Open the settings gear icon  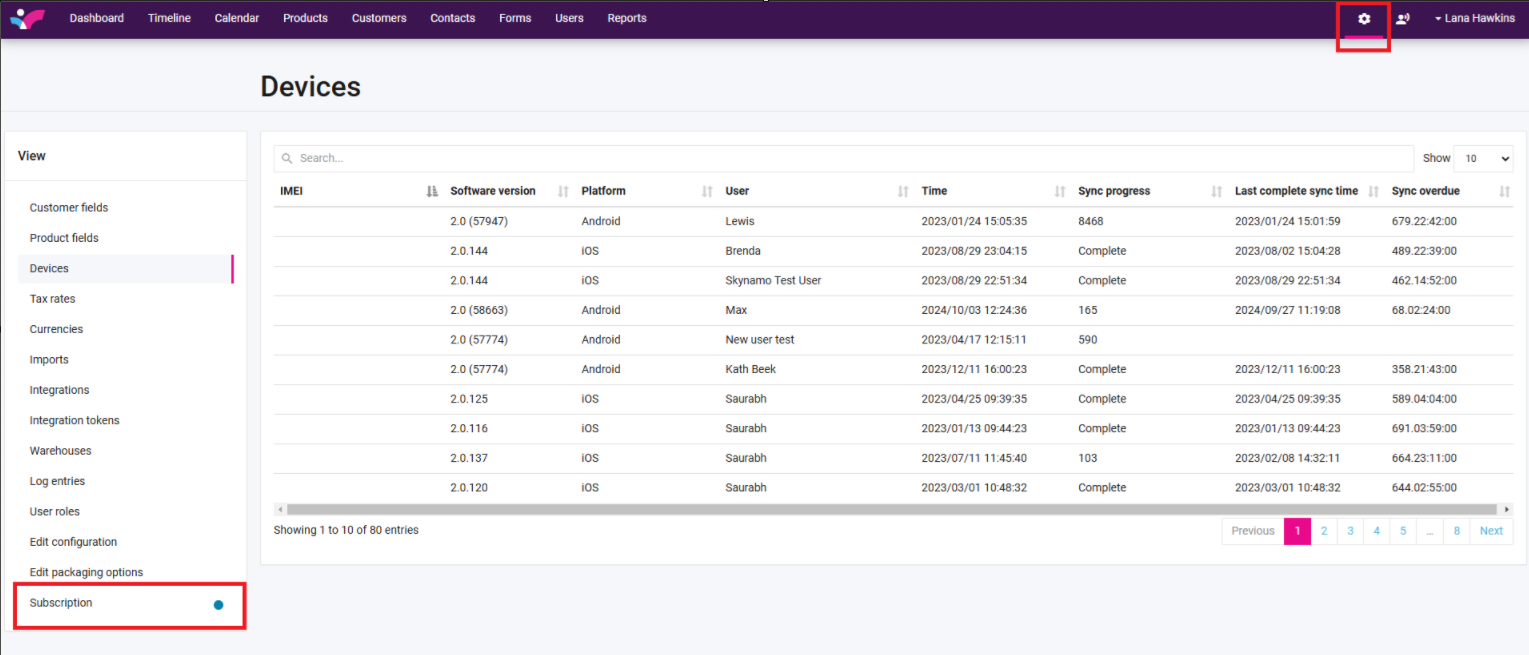(x=1364, y=19)
